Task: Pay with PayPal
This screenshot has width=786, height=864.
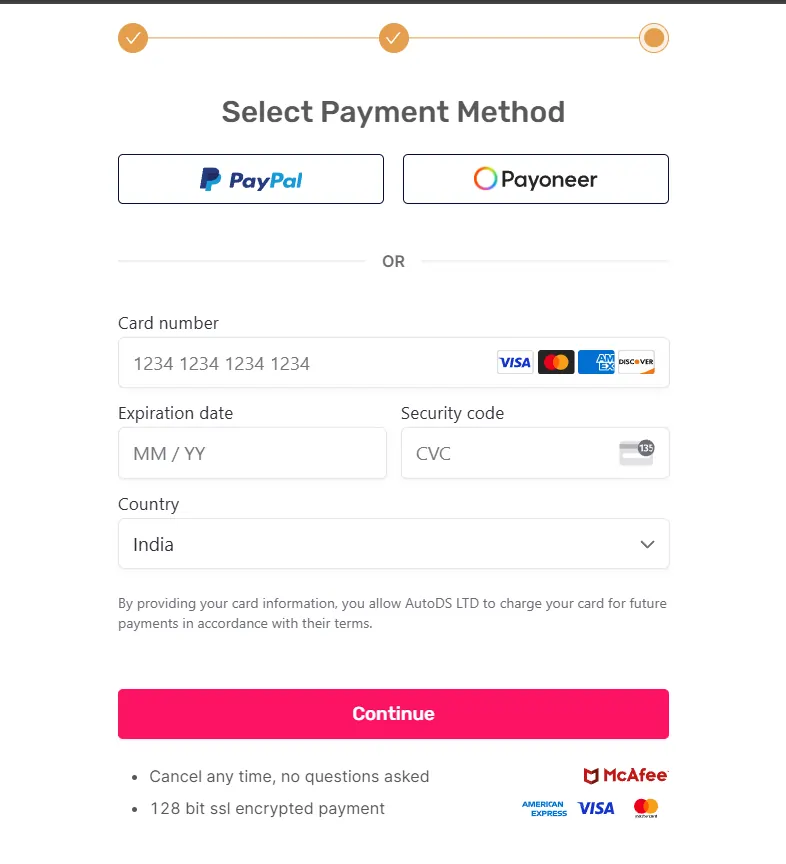Action: tap(251, 180)
